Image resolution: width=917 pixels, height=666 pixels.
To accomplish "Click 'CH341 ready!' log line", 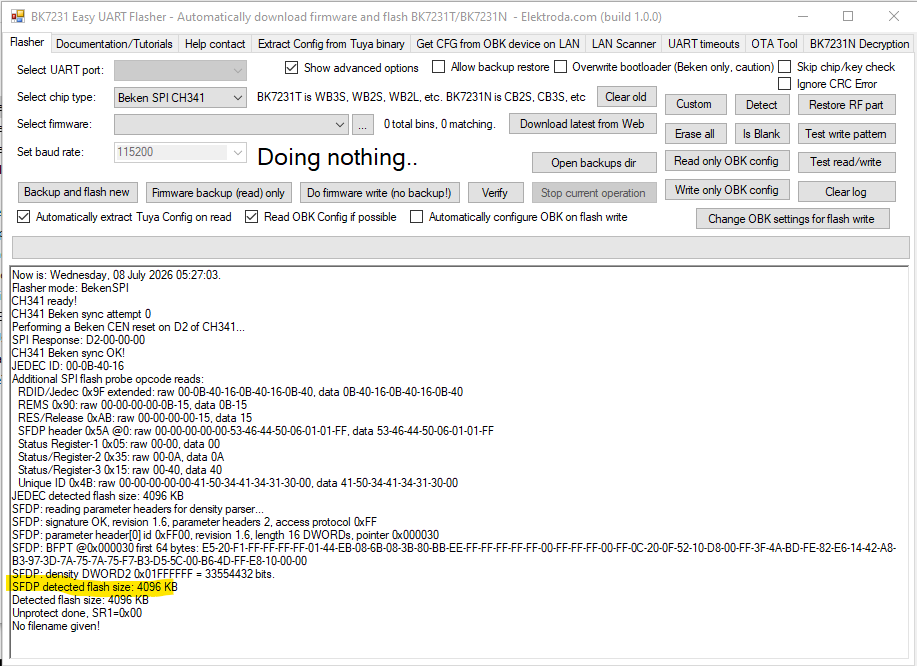I will (x=44, y=301).
